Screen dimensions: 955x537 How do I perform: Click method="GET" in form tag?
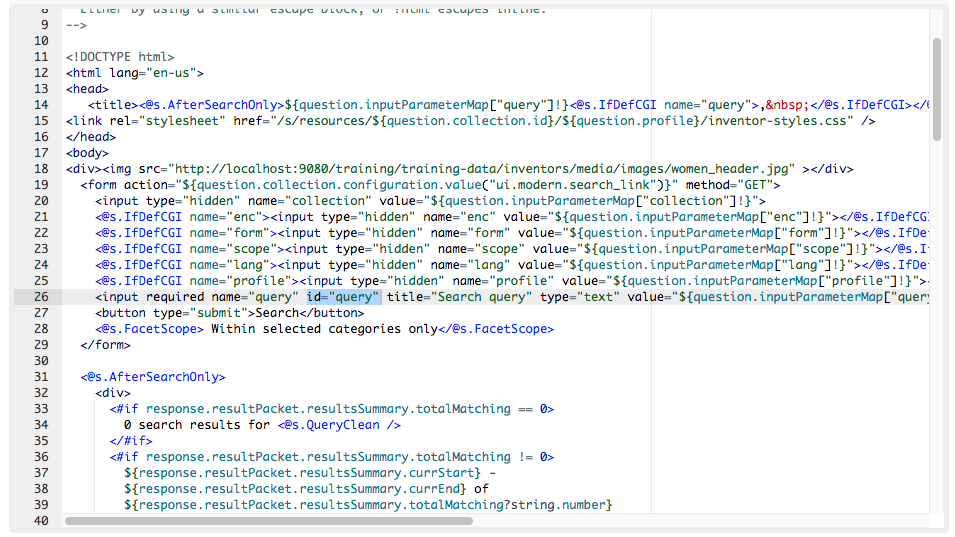point(729,185)
